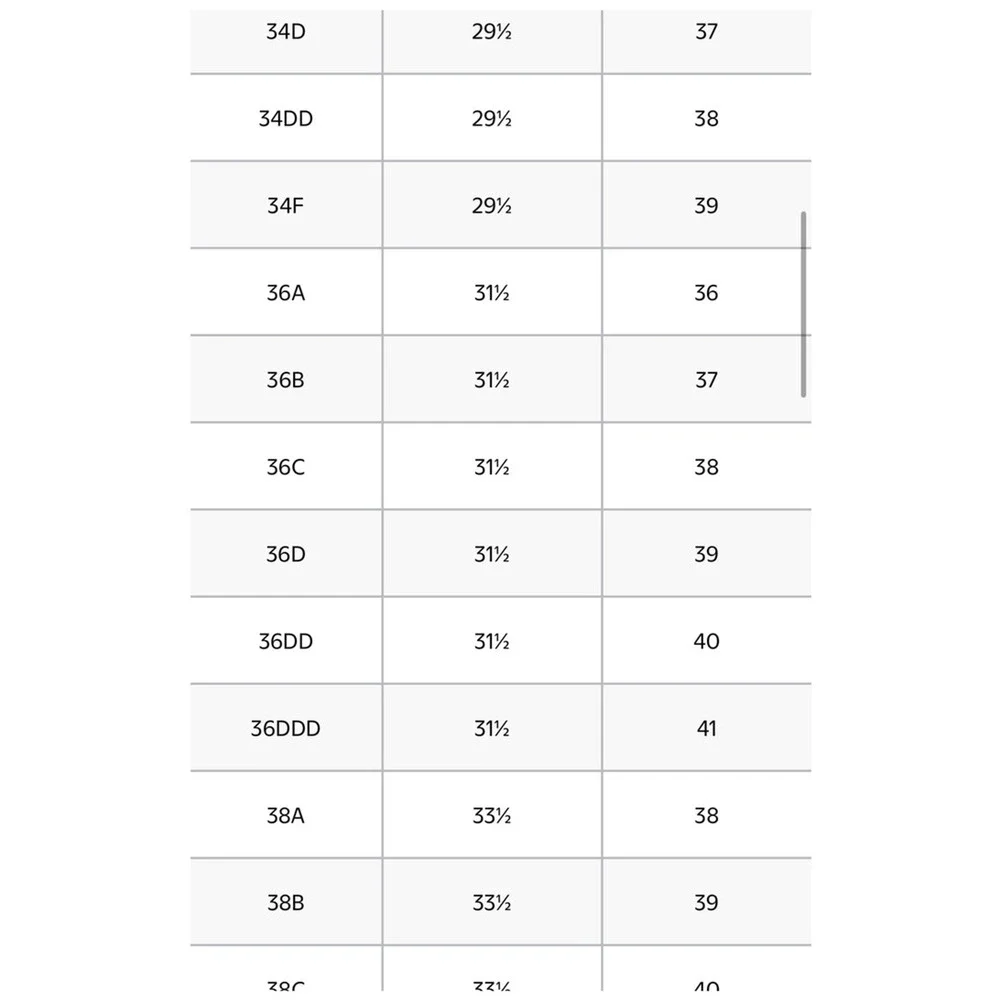Select 29½ value in 34F row
Image resolution: width=1000 pixels, height=1000 pixels.
(492, 205)
